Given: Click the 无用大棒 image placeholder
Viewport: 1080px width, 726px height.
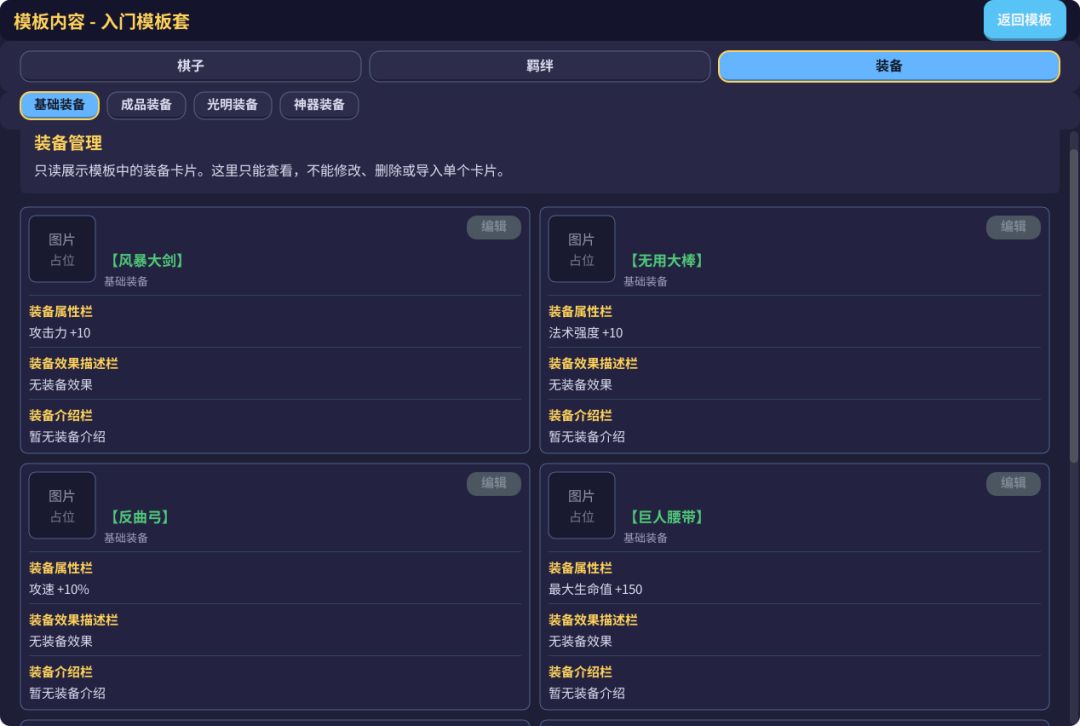Looking at the screenshot, I should point(581,249).
